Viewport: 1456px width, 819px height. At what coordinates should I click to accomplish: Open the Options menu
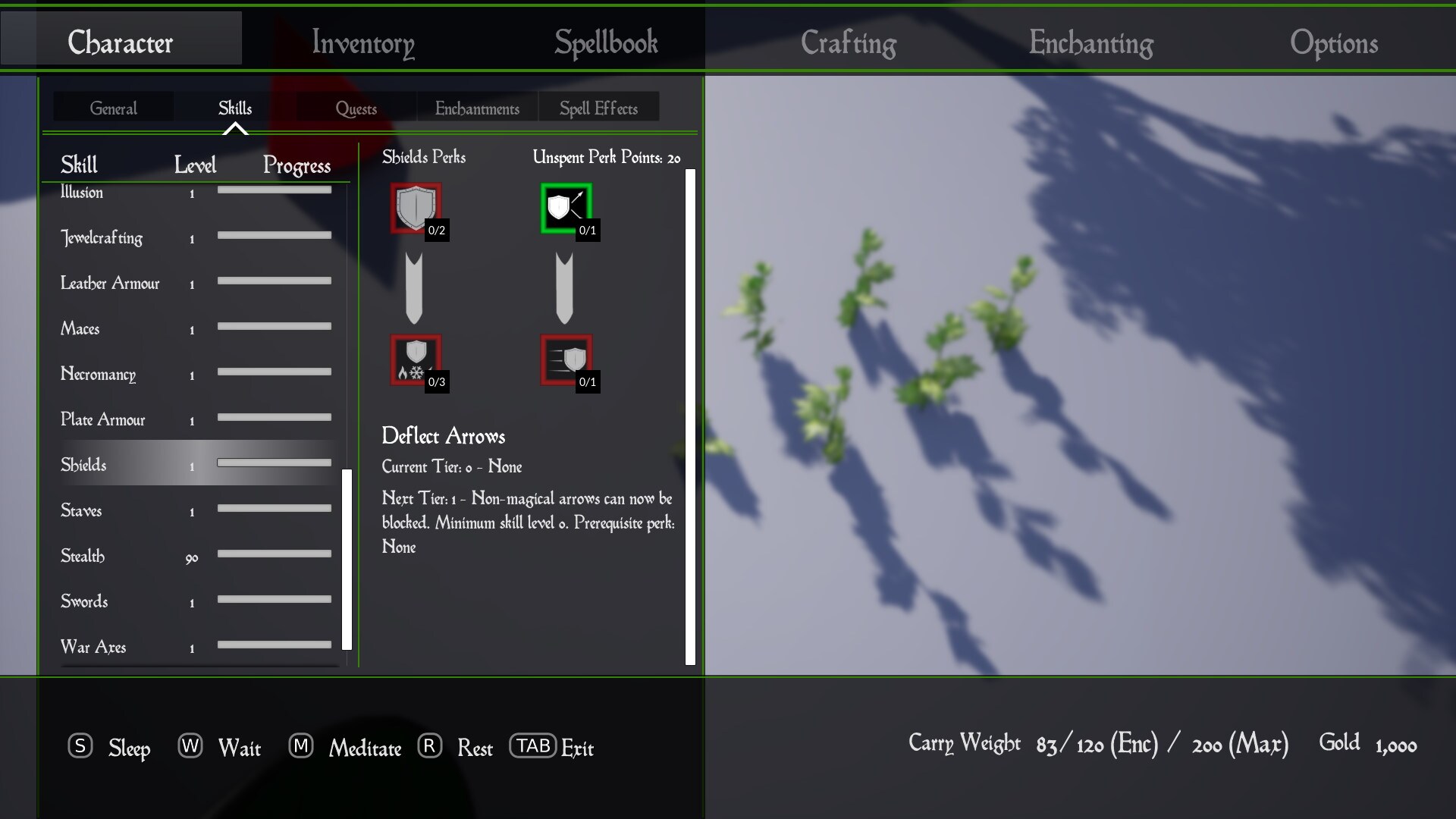click(1335, 42)
